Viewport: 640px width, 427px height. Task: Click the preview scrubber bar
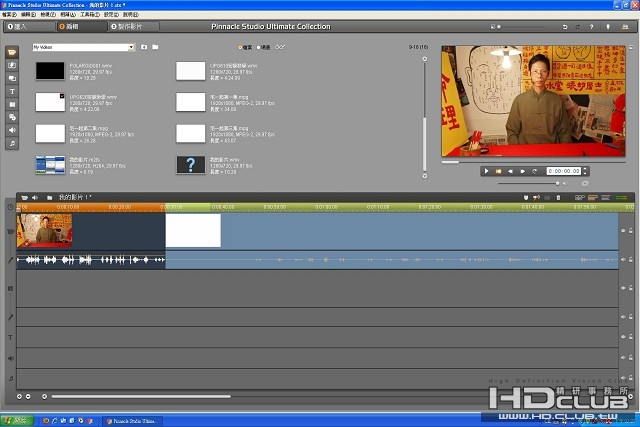(533, 162)
